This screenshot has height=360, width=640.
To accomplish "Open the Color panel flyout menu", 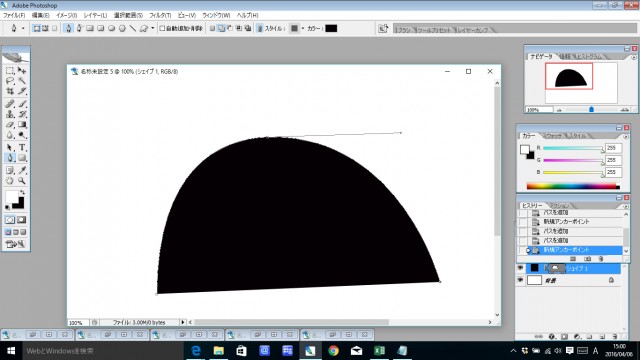I will [626, 137].
